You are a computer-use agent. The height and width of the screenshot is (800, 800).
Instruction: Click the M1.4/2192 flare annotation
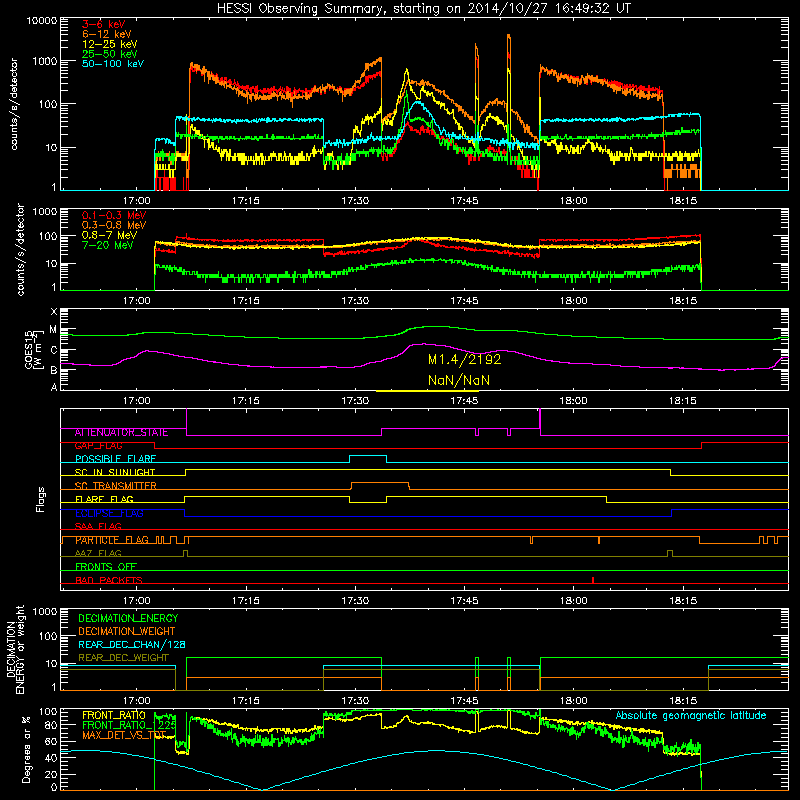point(464,359)
